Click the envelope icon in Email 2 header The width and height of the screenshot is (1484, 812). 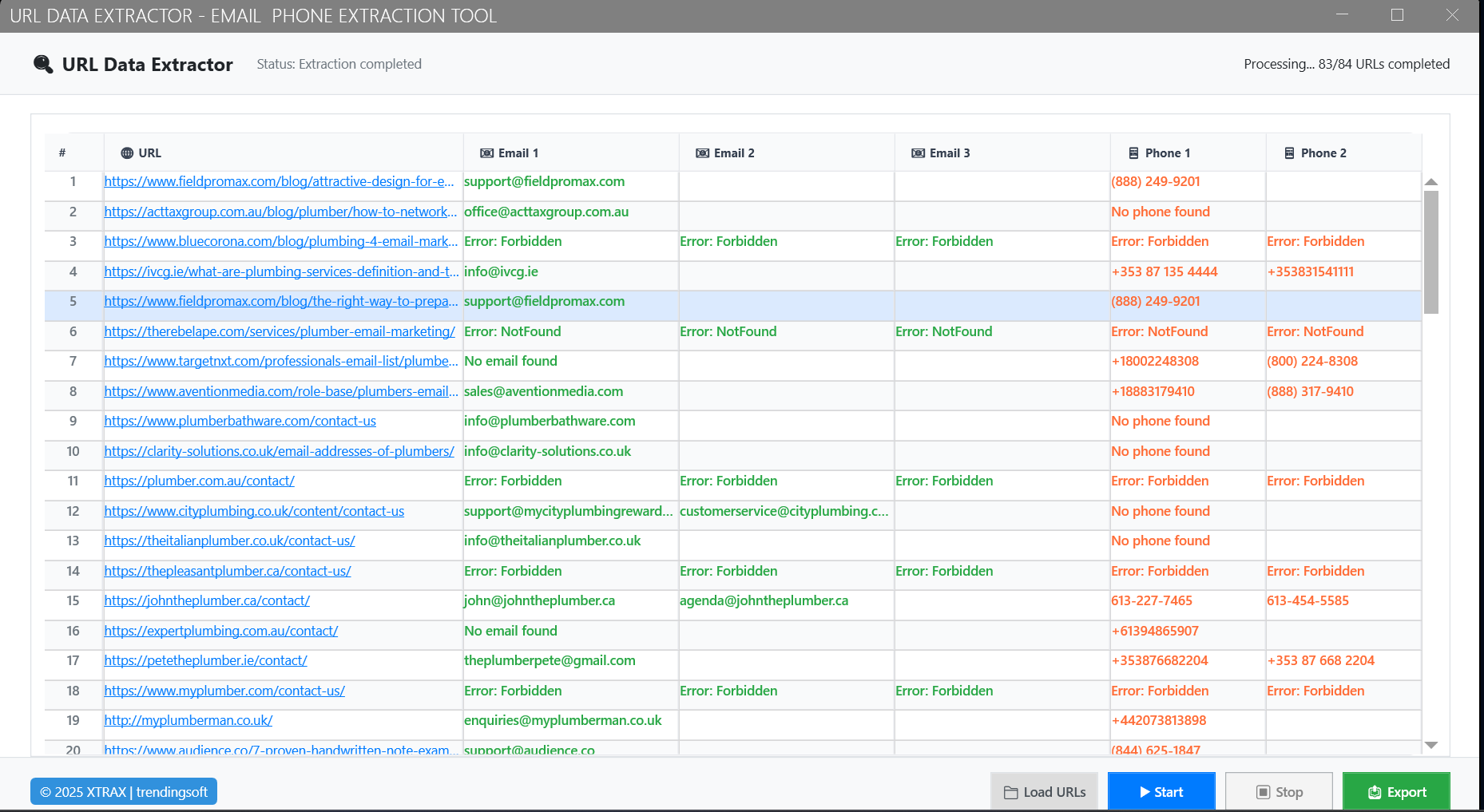[702, 153]
